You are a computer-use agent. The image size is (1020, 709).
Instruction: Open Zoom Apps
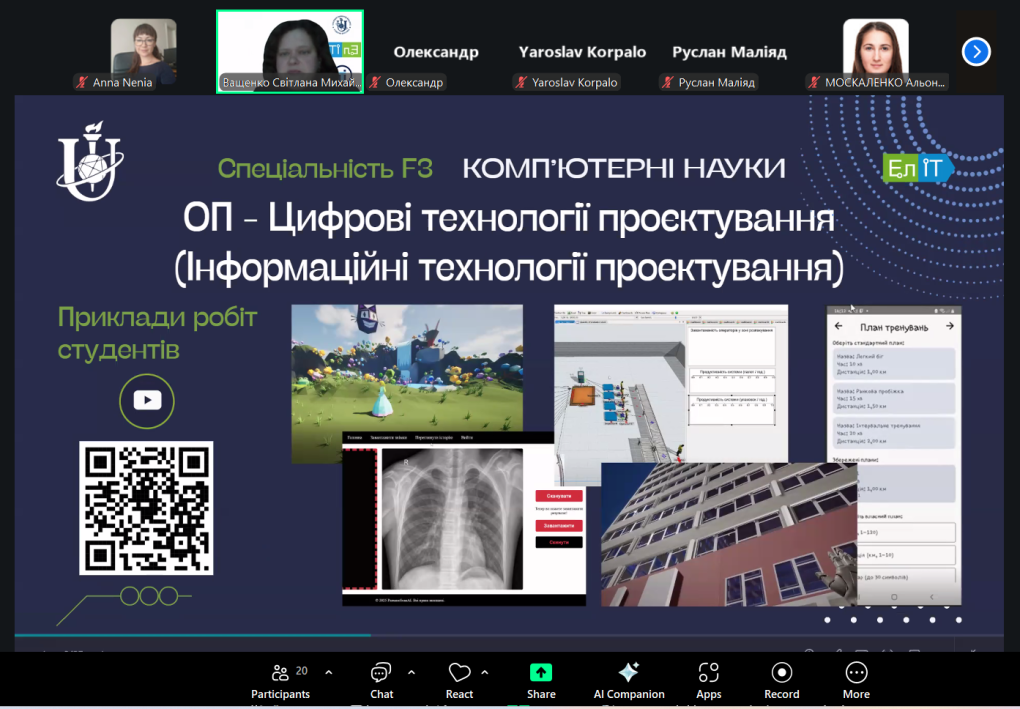(708, 673)
